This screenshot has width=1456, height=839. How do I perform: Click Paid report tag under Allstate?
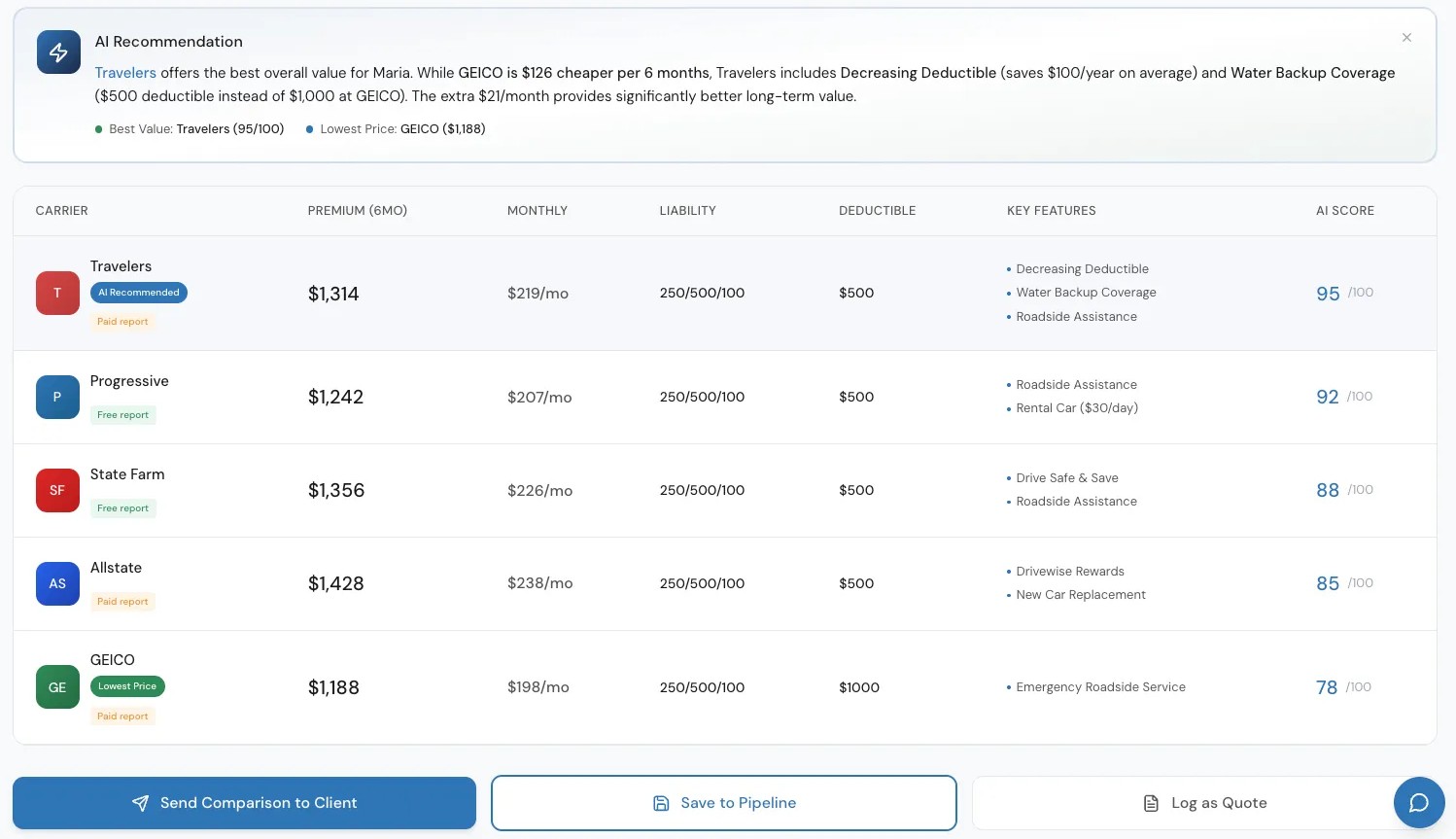click(x=122, y=602)
